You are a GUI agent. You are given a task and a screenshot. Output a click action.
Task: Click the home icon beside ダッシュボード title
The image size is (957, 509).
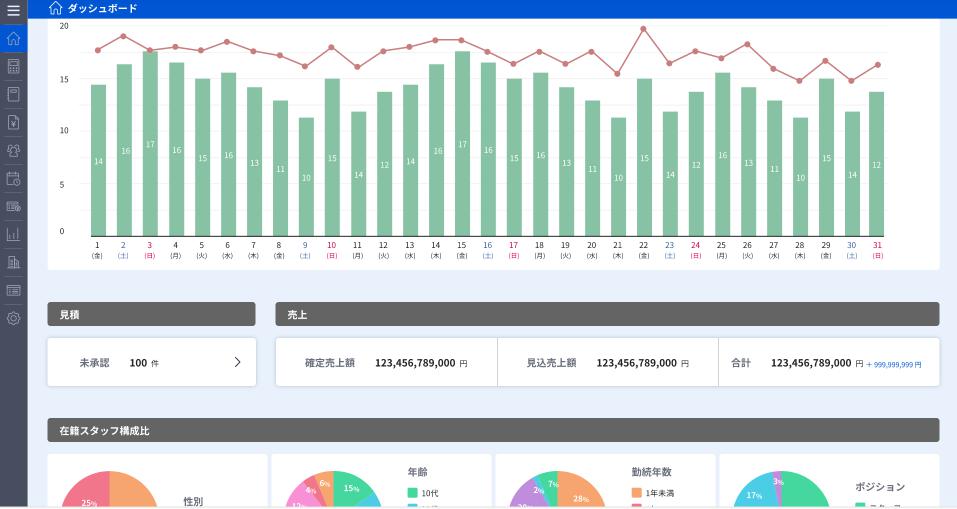tap(56, 8)
